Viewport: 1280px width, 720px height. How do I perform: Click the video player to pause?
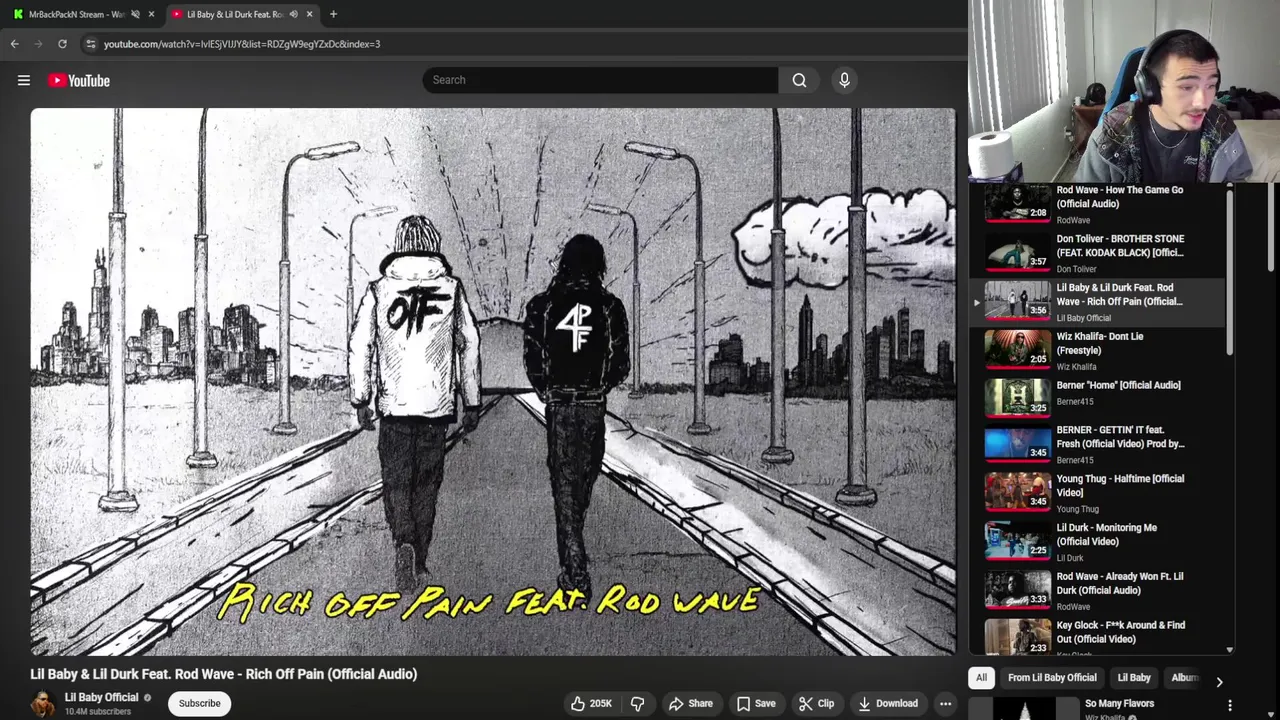click(x=492, y=381)
